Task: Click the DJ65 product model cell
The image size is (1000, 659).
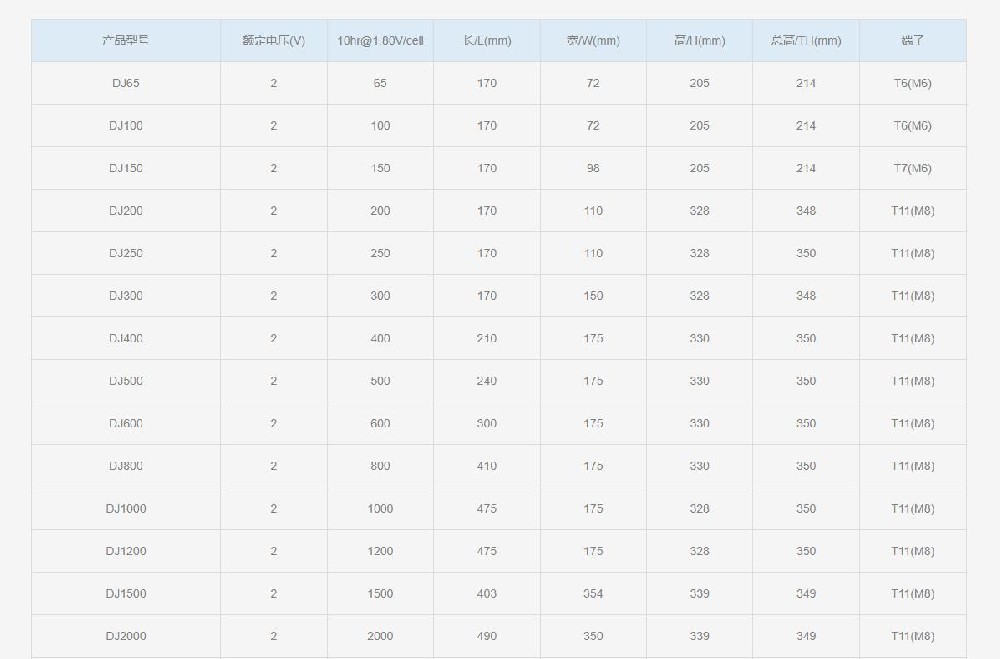Action: click(x=126, y=83)
